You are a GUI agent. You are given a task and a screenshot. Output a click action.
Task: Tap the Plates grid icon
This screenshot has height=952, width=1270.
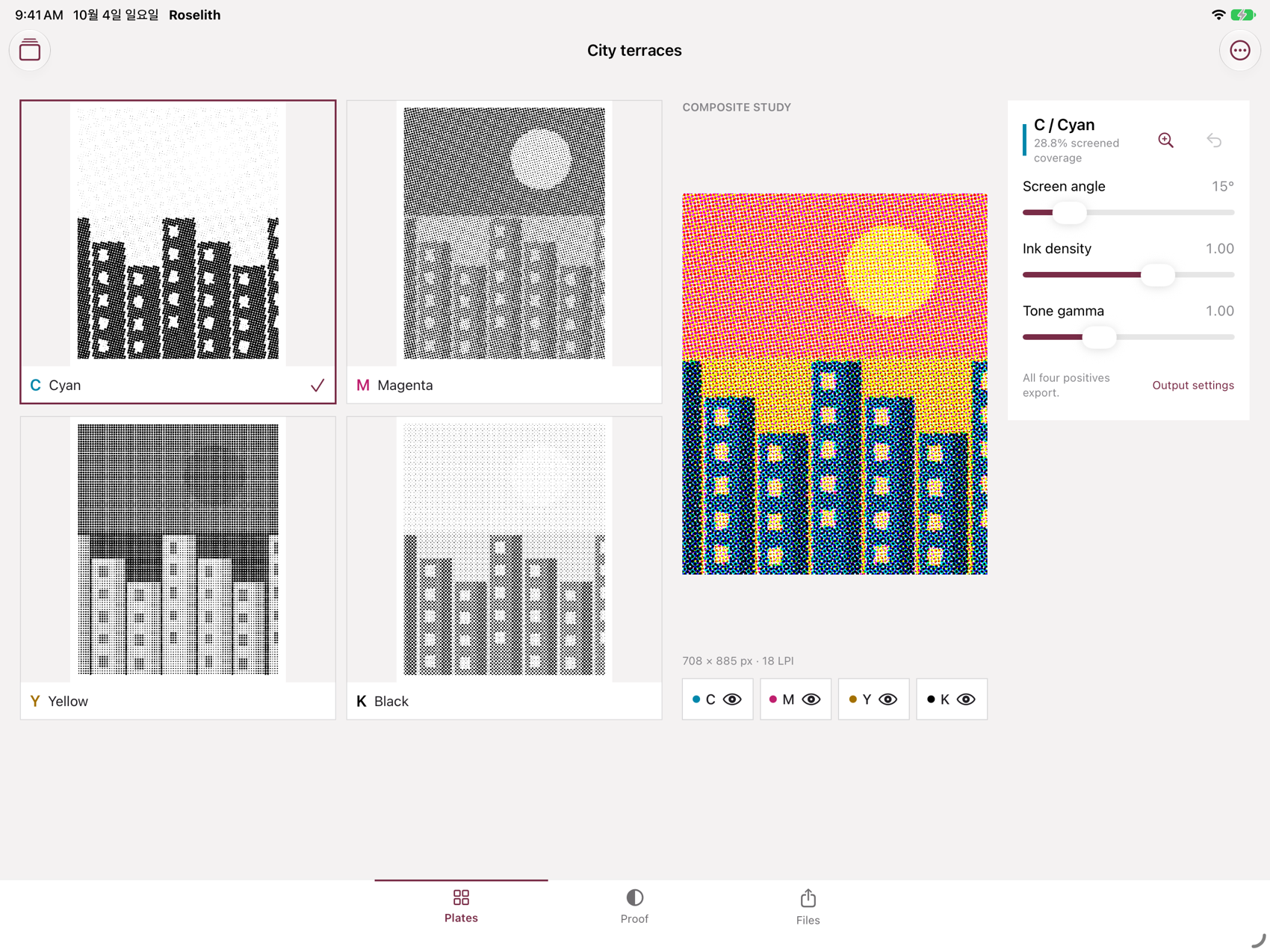pos(461,897)
